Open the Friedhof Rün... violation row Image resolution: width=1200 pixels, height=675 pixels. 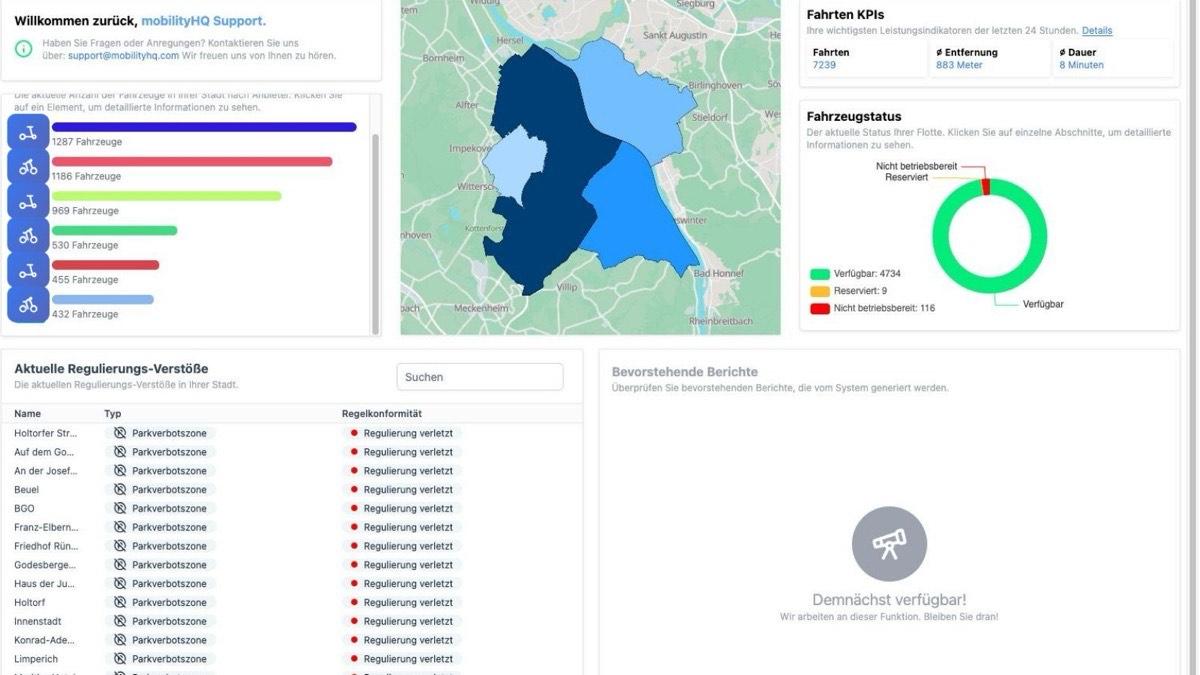(292, 546)
